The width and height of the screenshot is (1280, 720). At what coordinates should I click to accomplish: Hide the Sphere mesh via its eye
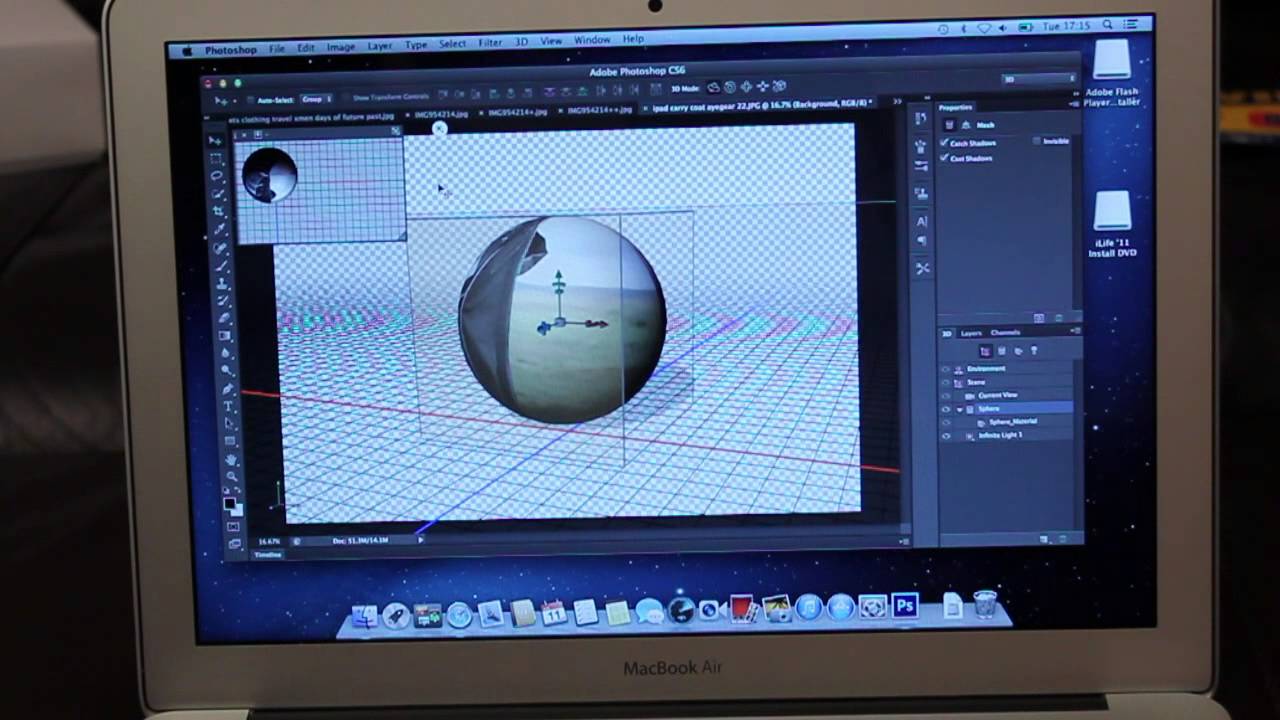pyautogui.click(x=946, y=409)
